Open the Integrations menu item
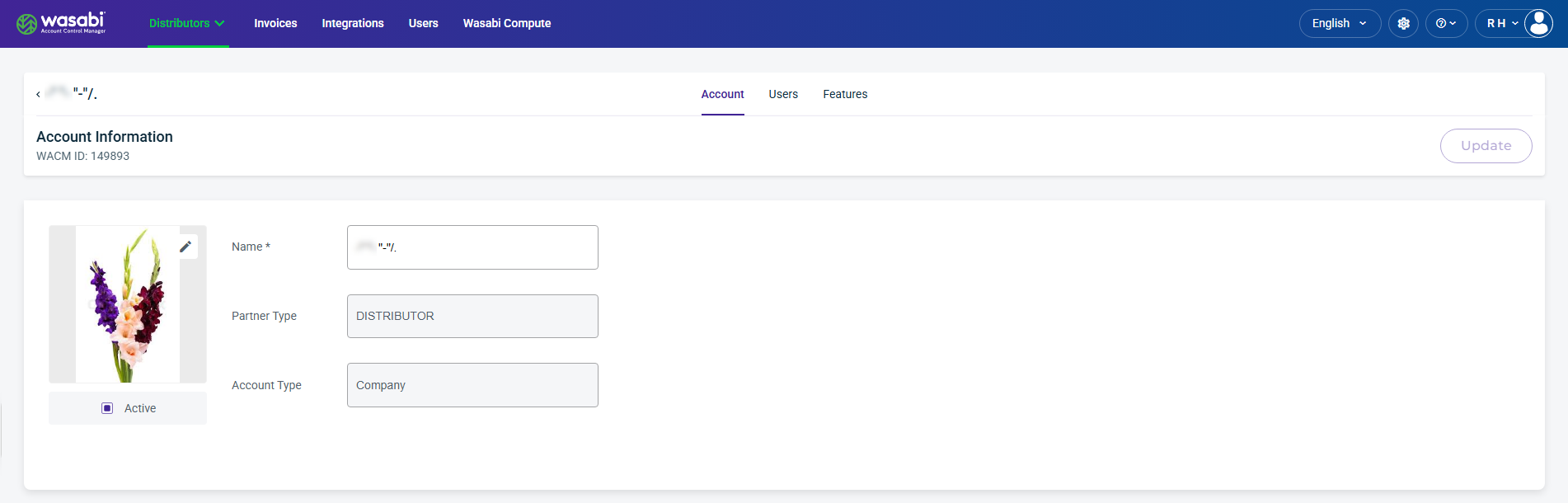Viewport: 1568px width, 503px height. tap(353, 23)
